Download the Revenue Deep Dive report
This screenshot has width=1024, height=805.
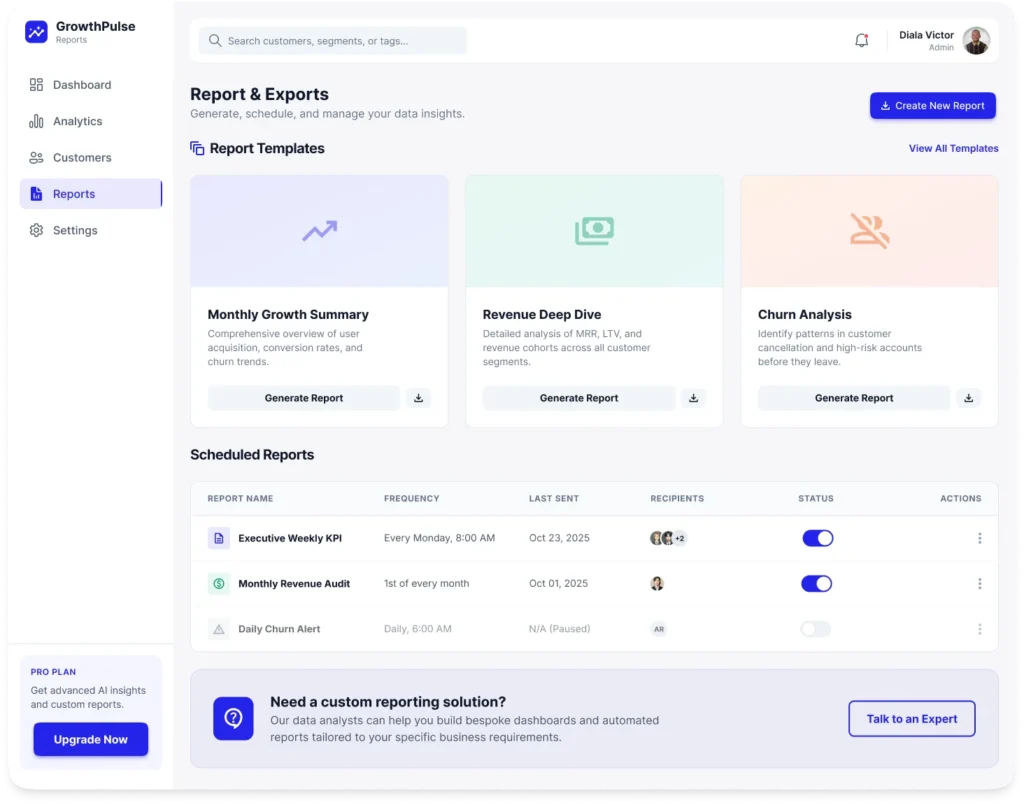[x=693, y=398]
